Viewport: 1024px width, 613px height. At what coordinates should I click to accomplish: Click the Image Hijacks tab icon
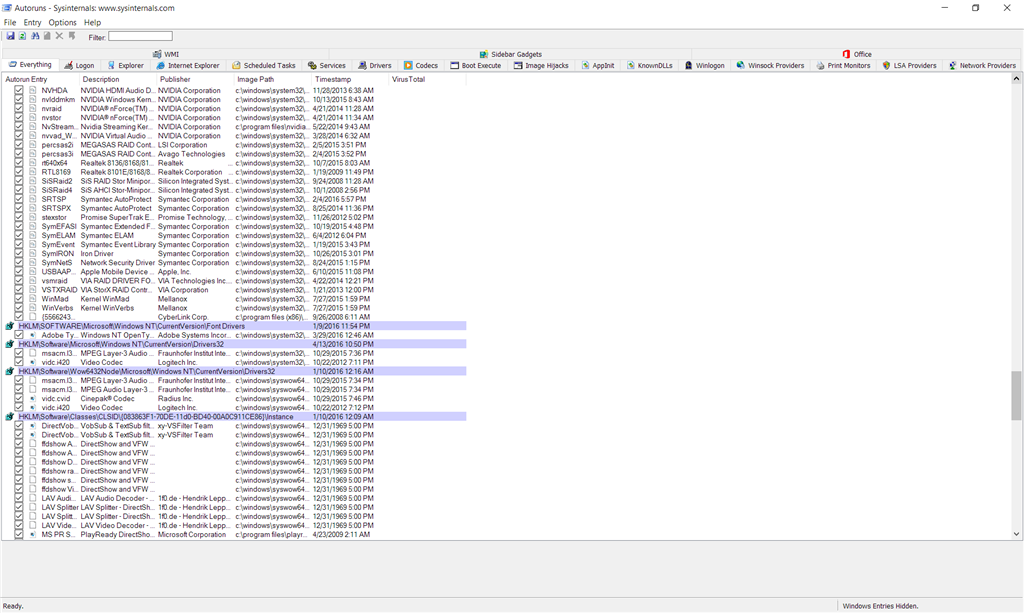518,65
